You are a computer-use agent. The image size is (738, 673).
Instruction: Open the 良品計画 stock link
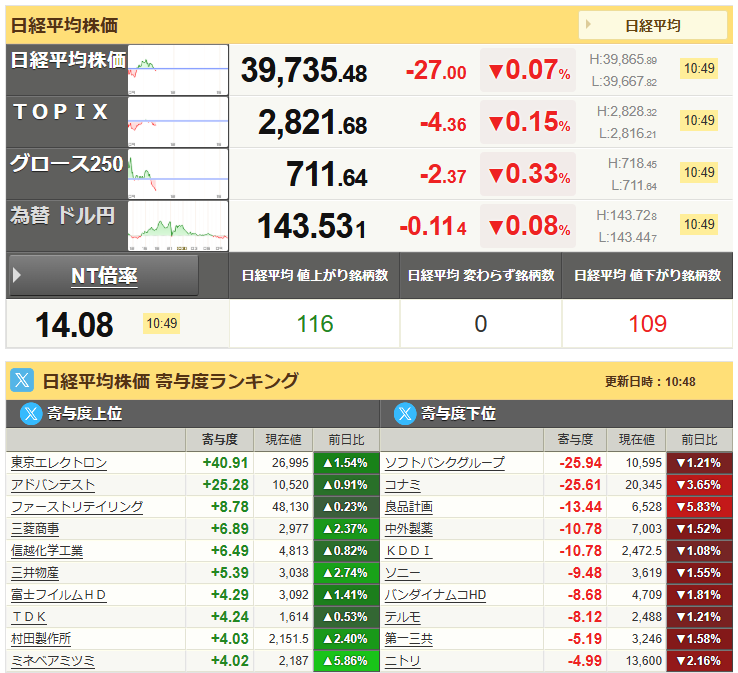409,507
